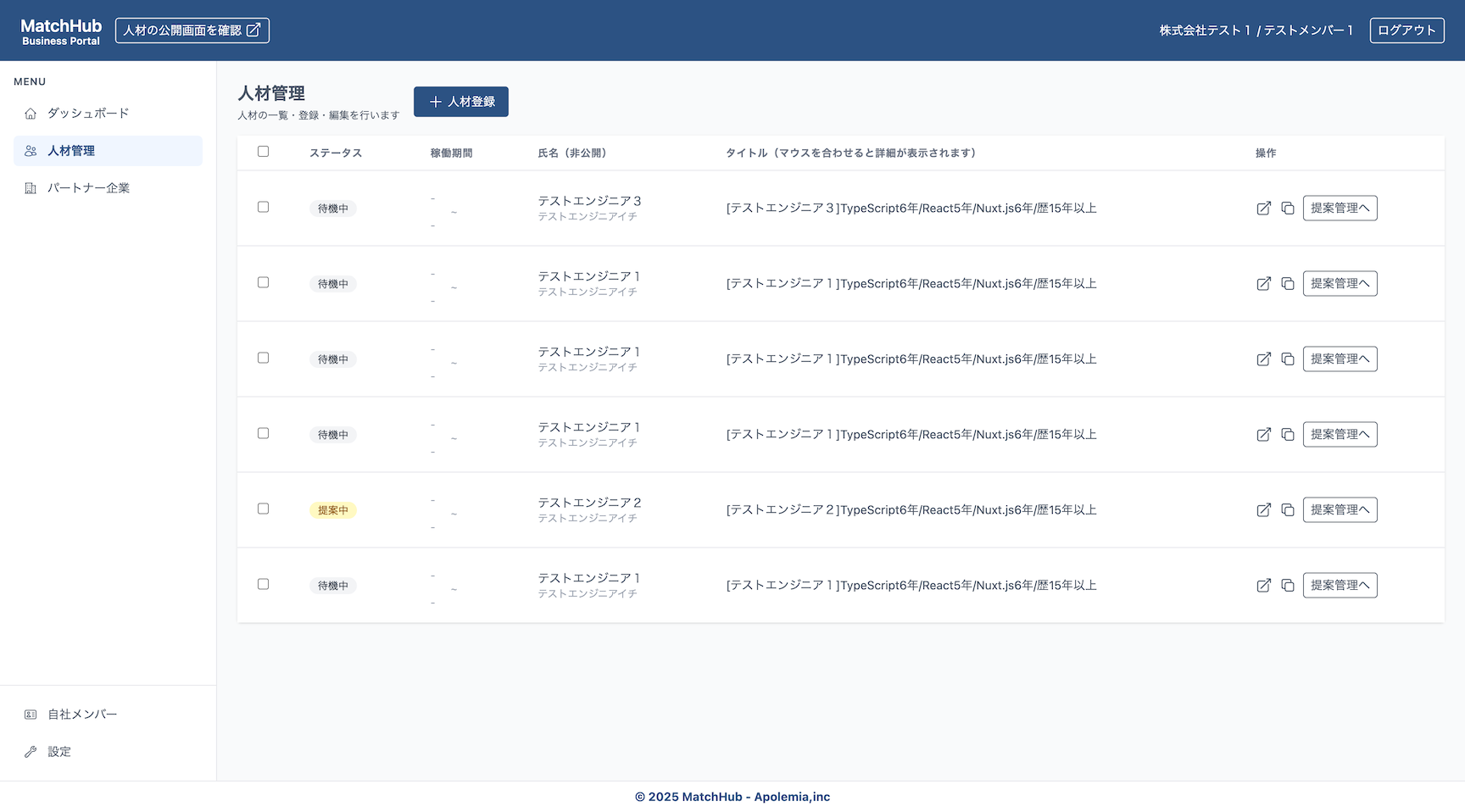Click the 自社メンバー ID card icon
This screenshot has height=812, width=1465.
click(x=31, y=715)
